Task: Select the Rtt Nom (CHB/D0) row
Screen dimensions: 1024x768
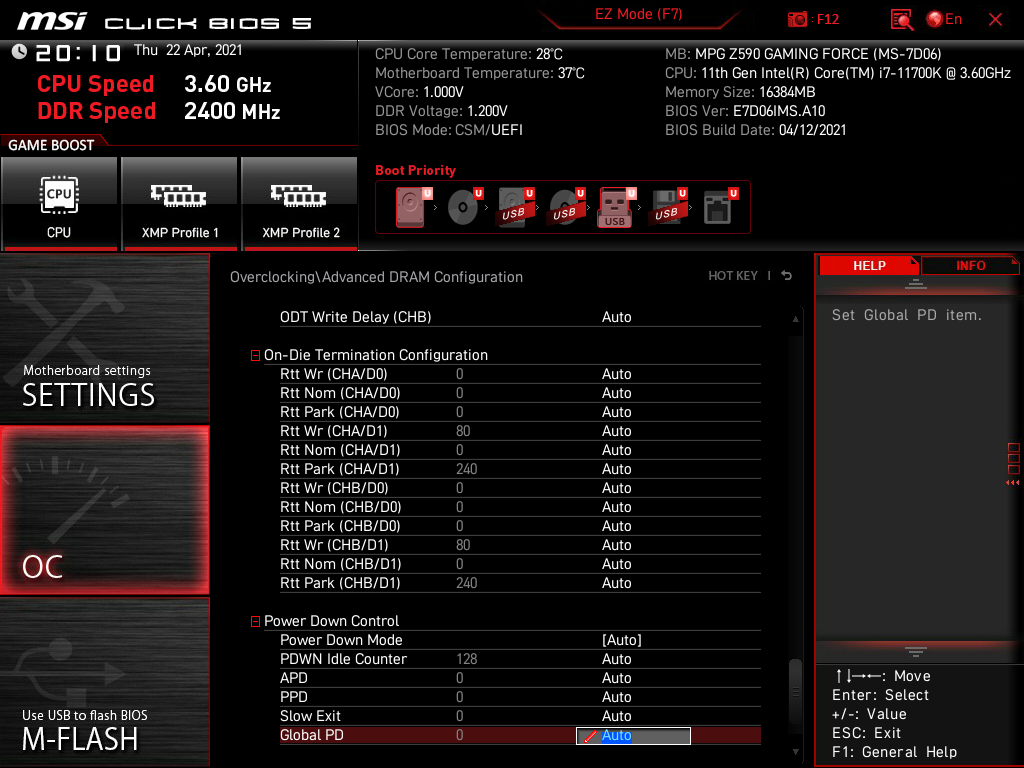Action: (520, 507)
